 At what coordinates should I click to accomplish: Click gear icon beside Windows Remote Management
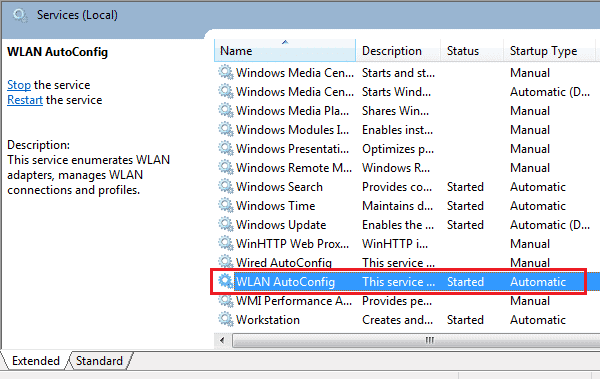coord(226,167)
